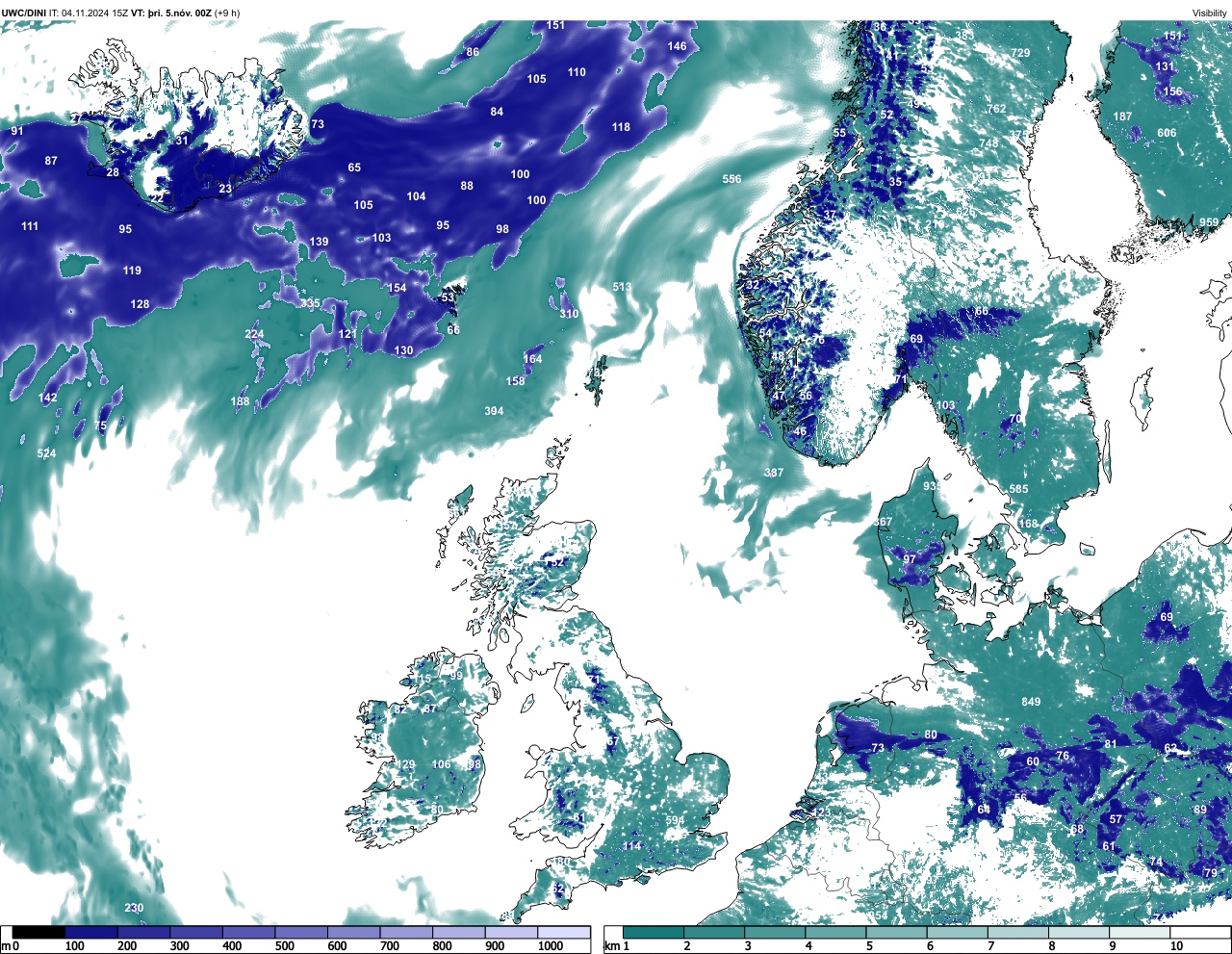
Task: Select the 500–600 m legend color block
Action: [301, 932]
